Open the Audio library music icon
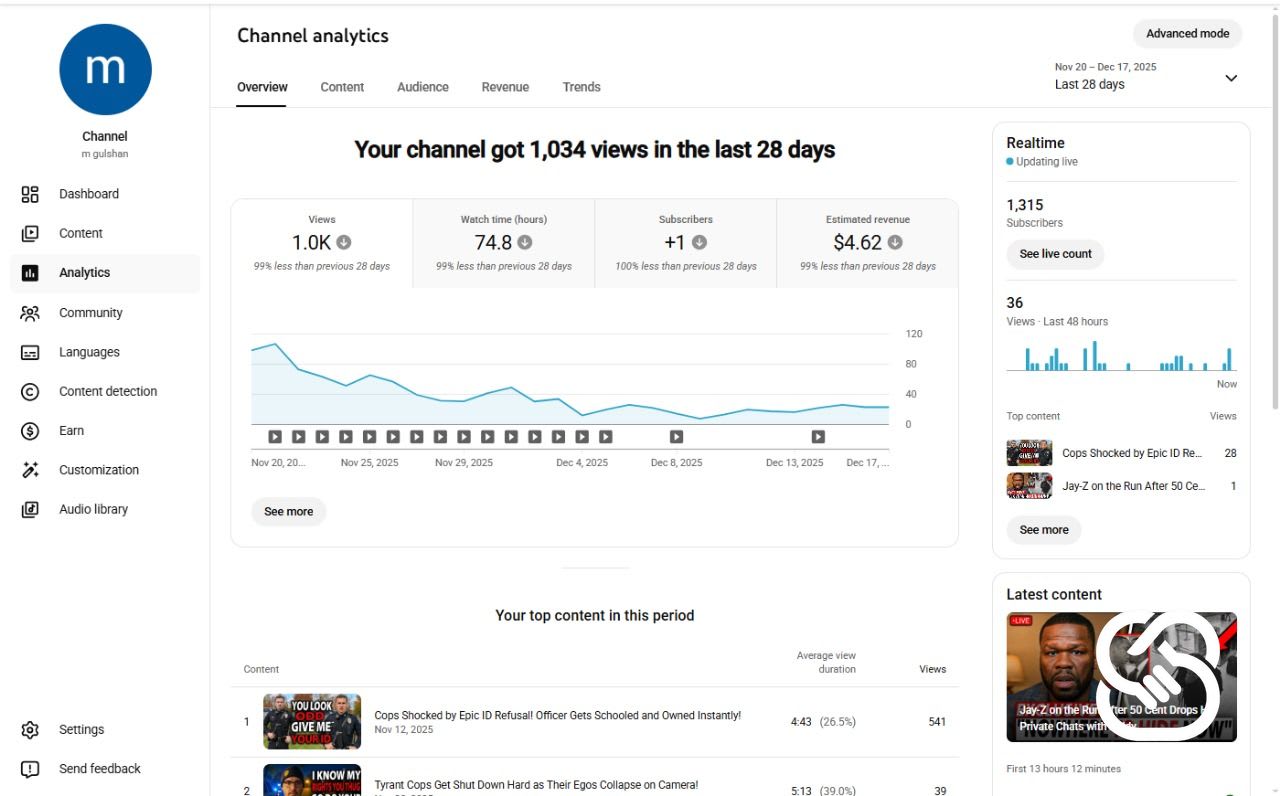The width and height of the screenshot is (1280, 796). pos(30,509)
